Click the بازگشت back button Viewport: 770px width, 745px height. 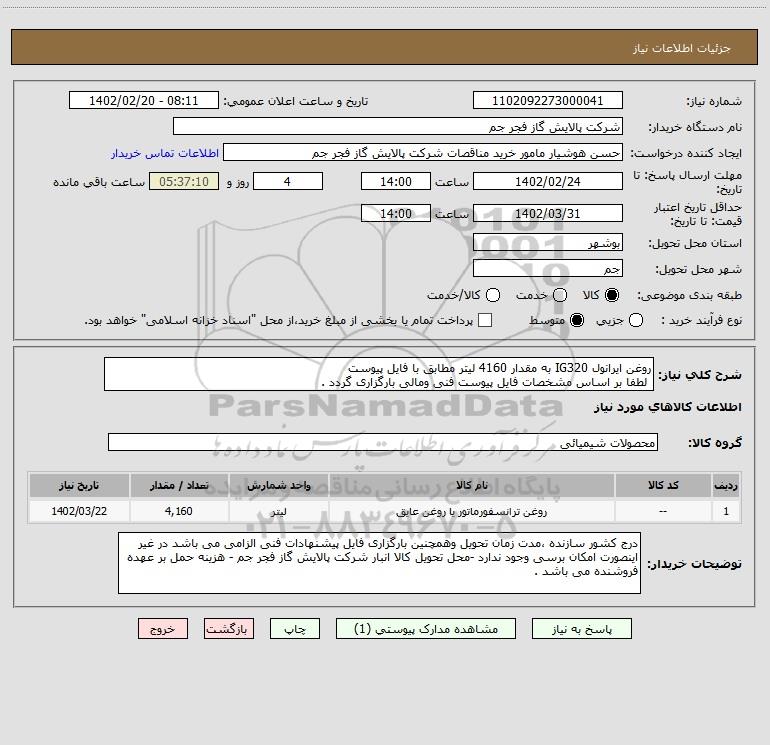pos(229,629)
